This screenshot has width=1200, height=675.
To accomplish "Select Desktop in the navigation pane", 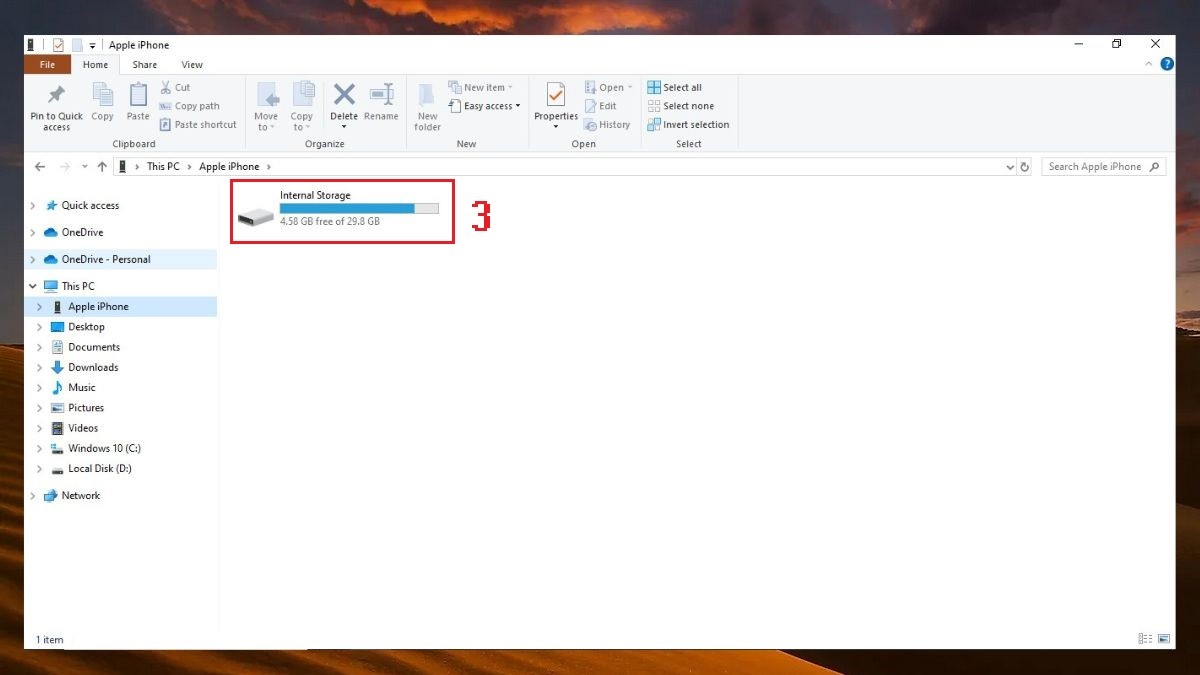I will [86, 327].
